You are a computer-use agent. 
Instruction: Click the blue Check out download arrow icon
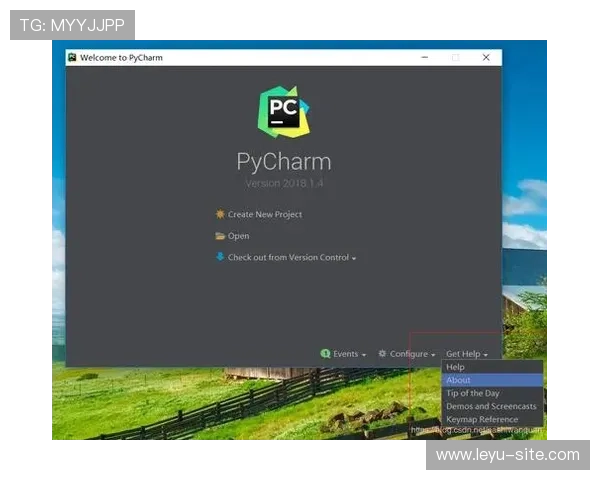[x=220, y=256]
